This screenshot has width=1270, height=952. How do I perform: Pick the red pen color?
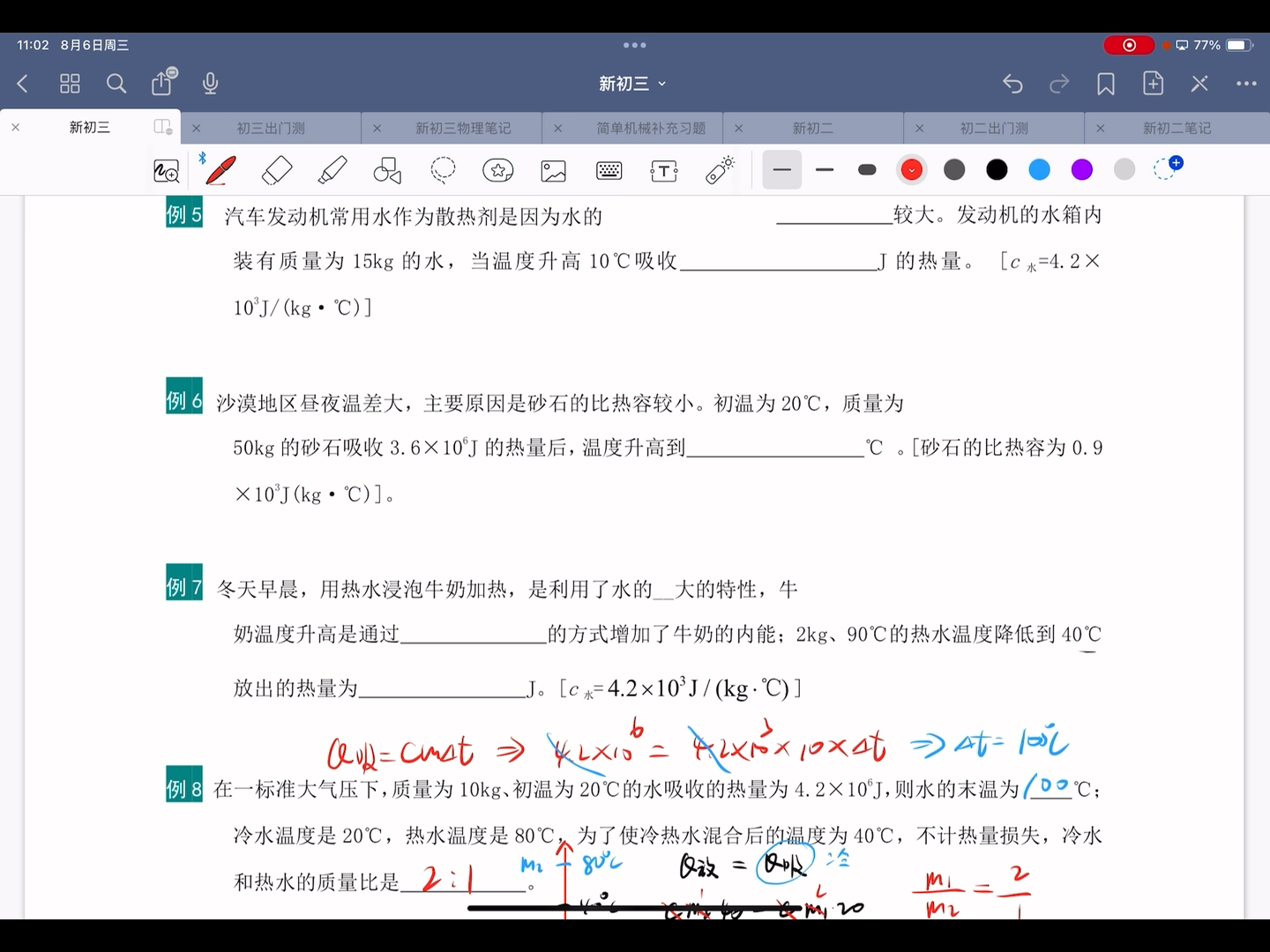[x=912, y=170]
